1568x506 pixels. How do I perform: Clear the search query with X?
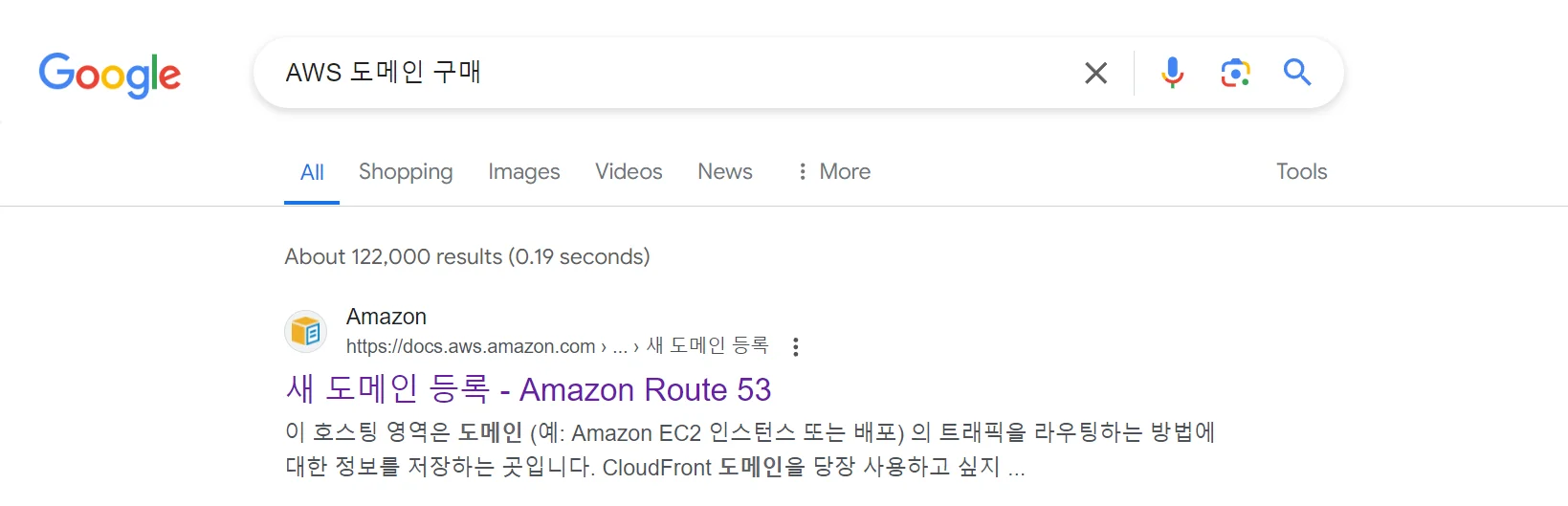tap(1095, 73)
